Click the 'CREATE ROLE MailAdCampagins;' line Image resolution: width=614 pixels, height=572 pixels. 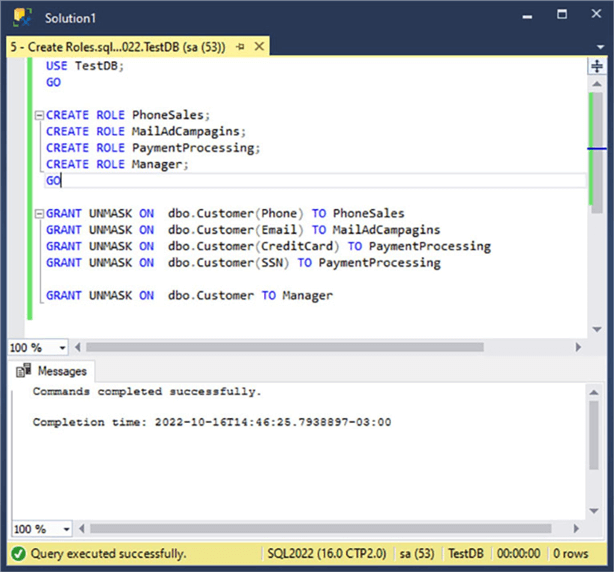[x=146, y=132]
